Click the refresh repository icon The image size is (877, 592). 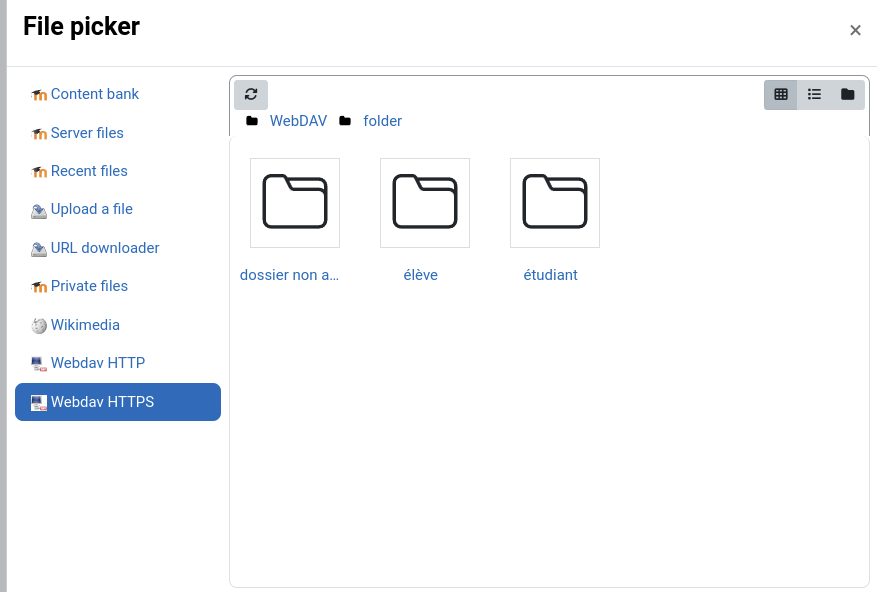[251, 95]
